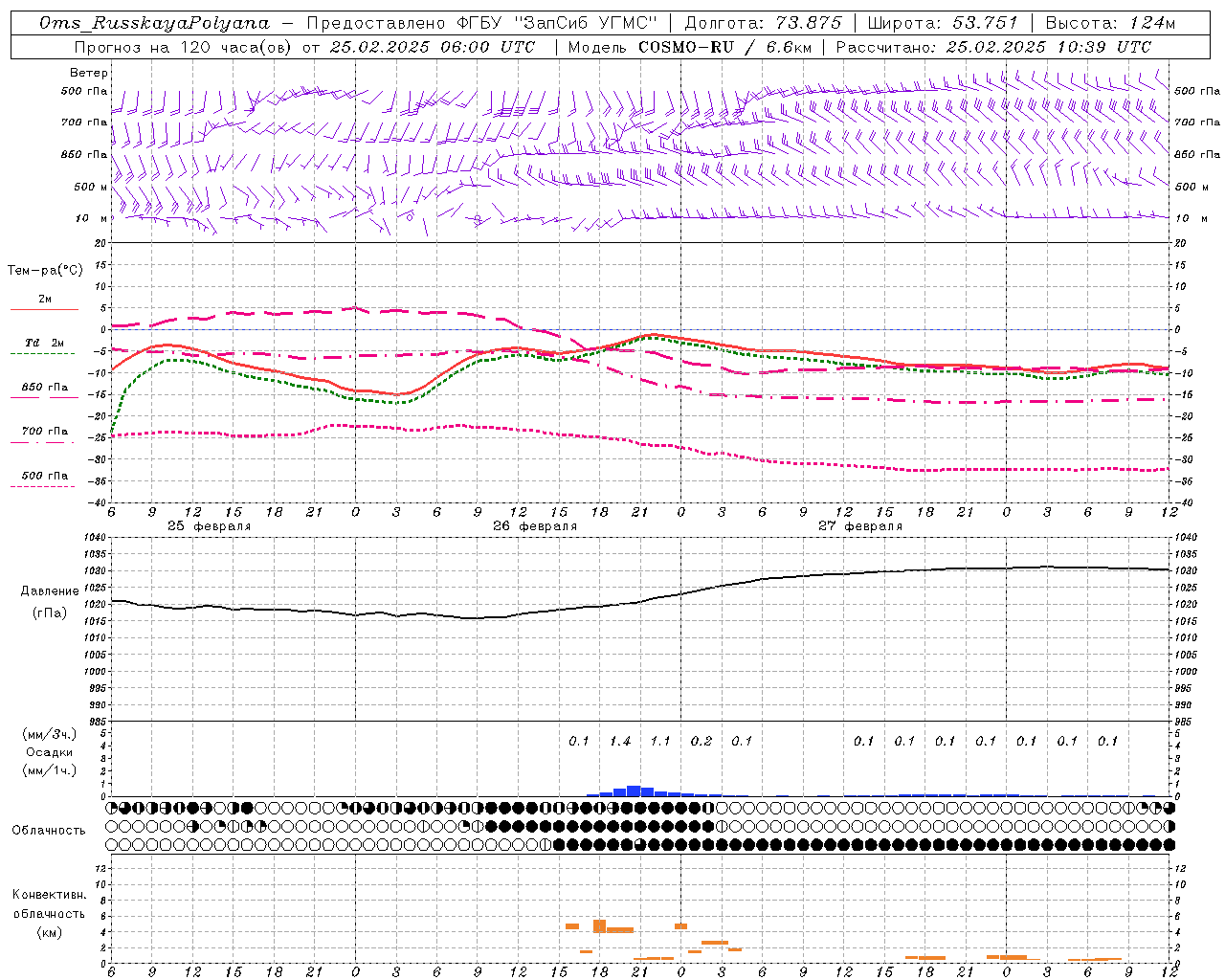Select the 'Долгота: 73.875' header value
The image size is (1225, 980).
(x=763, y=23)
